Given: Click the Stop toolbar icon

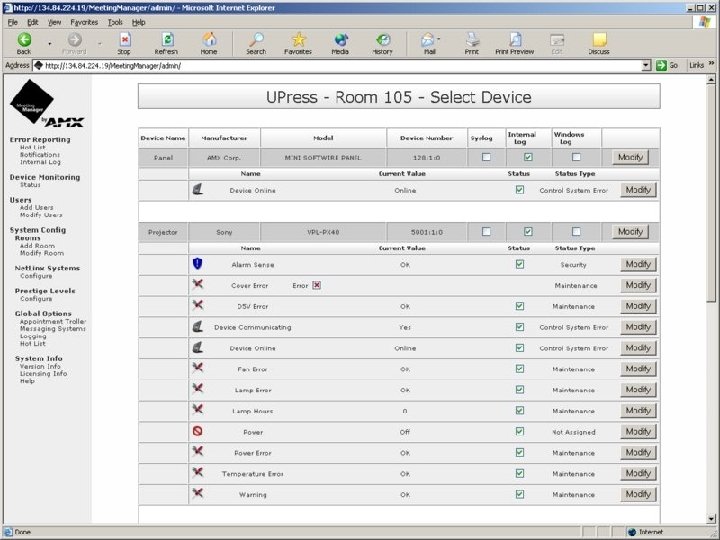Looking at the screenshot, I should tap(124, 44).
